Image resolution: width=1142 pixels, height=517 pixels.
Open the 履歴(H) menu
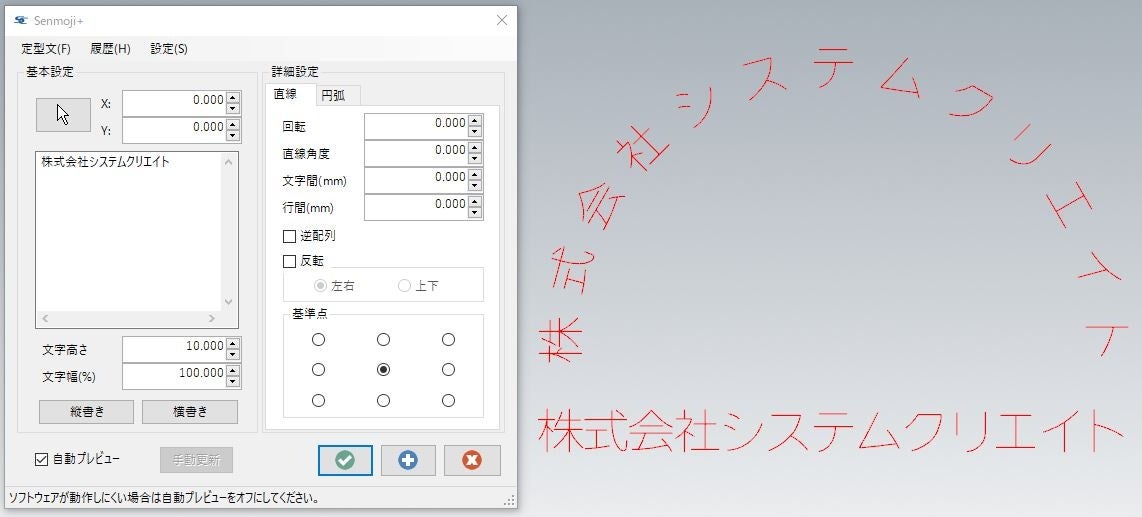pyautogui.click(x=111, y=50)
